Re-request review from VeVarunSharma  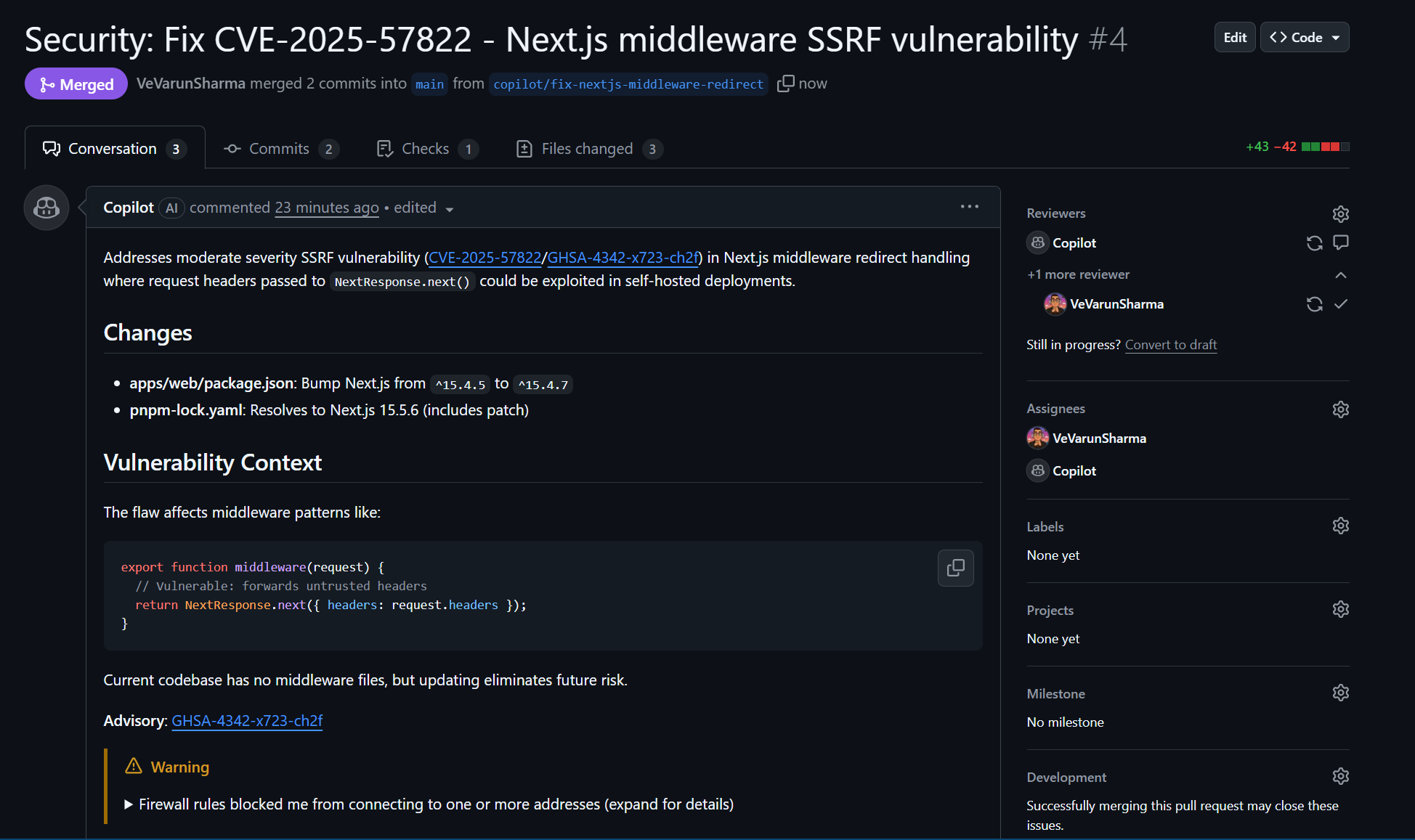point(1314,304)
